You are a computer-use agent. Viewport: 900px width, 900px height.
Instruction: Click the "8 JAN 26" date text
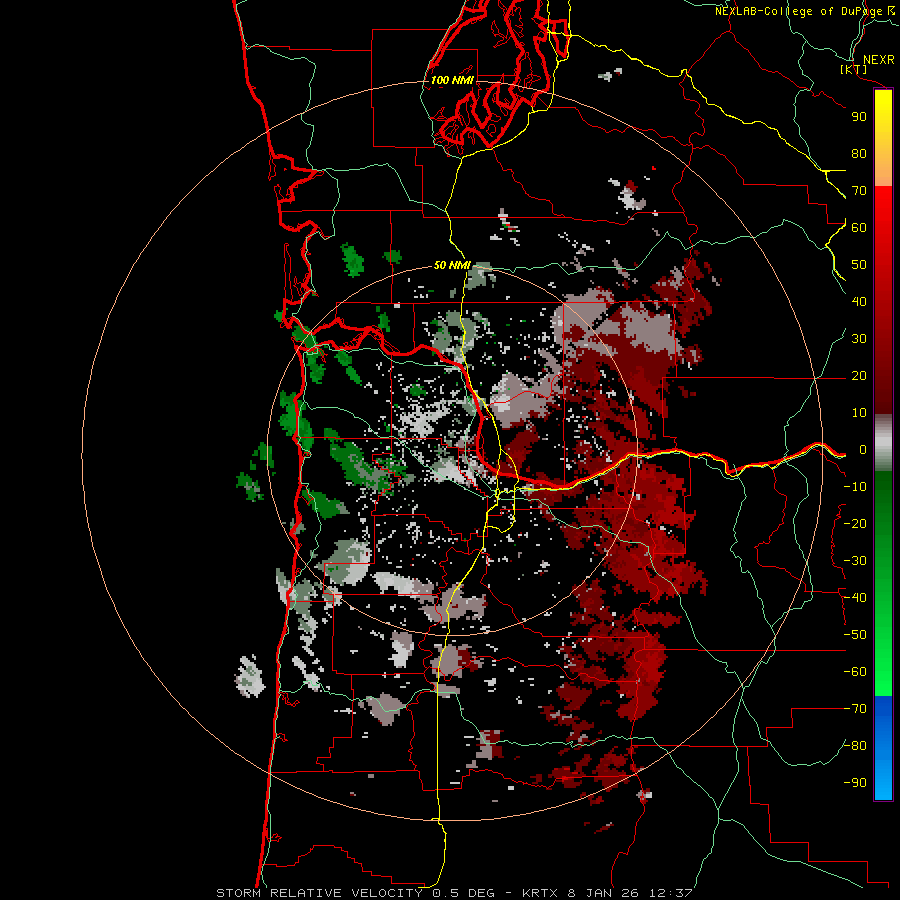click(x=604, y=893)
